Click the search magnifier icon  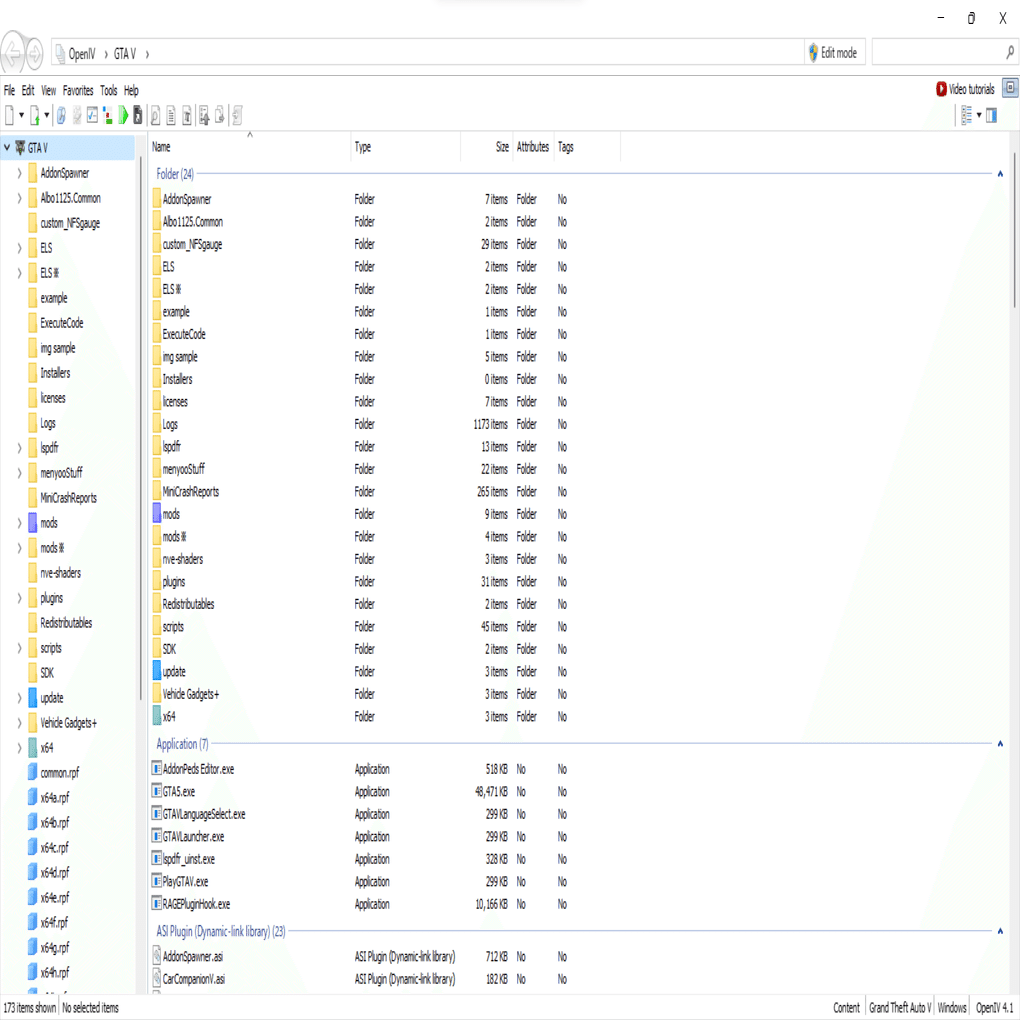[1010, 53]
